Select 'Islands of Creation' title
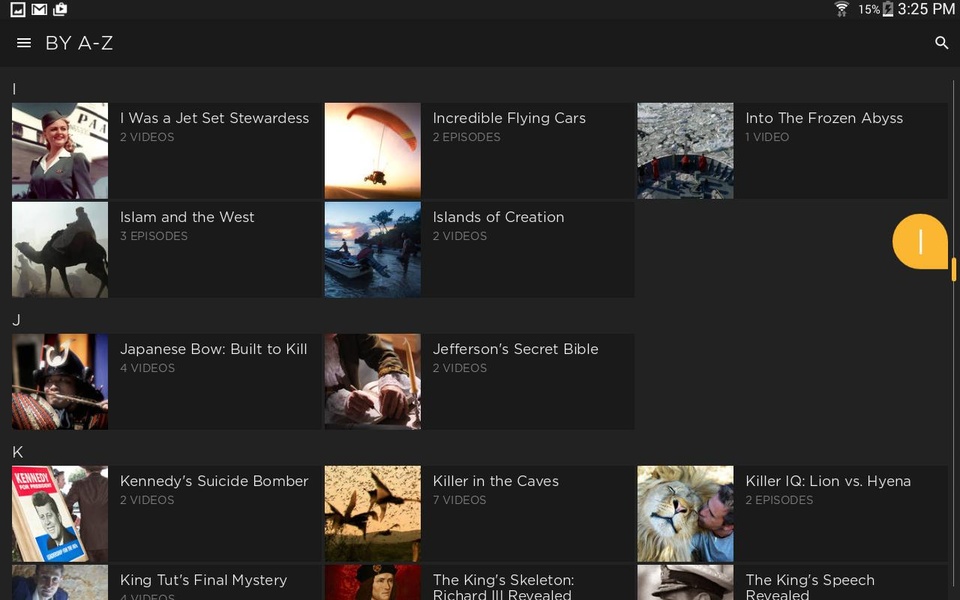Image resolution: width=960 pixels, height=600 pixels. pyautogui.click(x=498, y=217)
